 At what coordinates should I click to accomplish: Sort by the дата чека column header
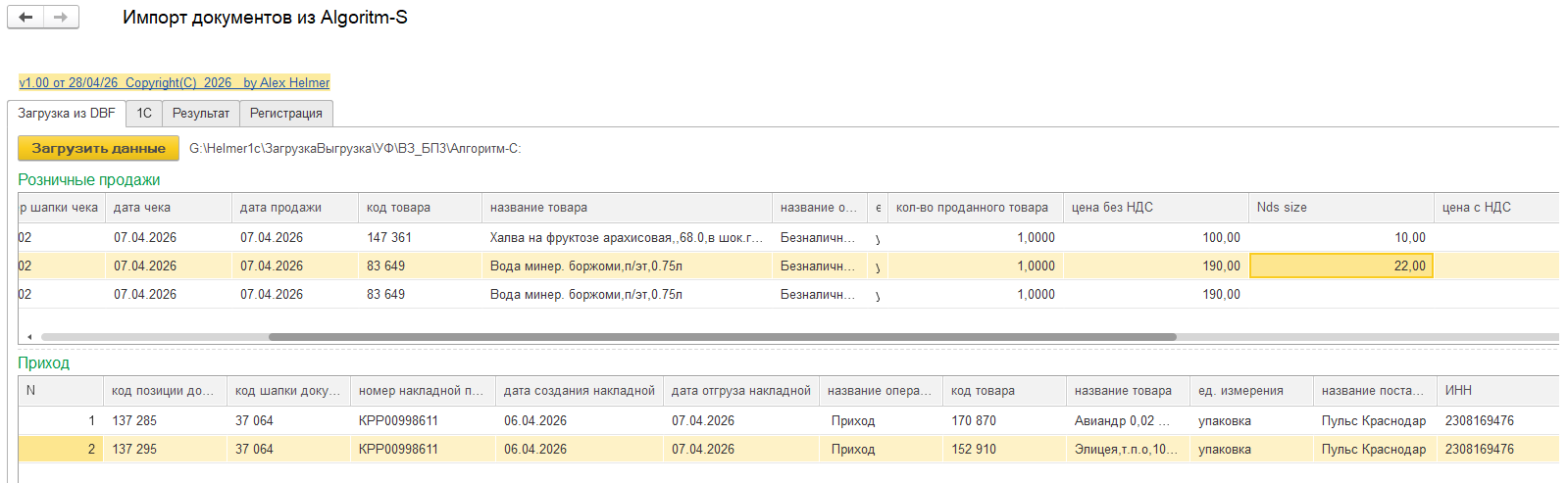[x=142, y=208]
